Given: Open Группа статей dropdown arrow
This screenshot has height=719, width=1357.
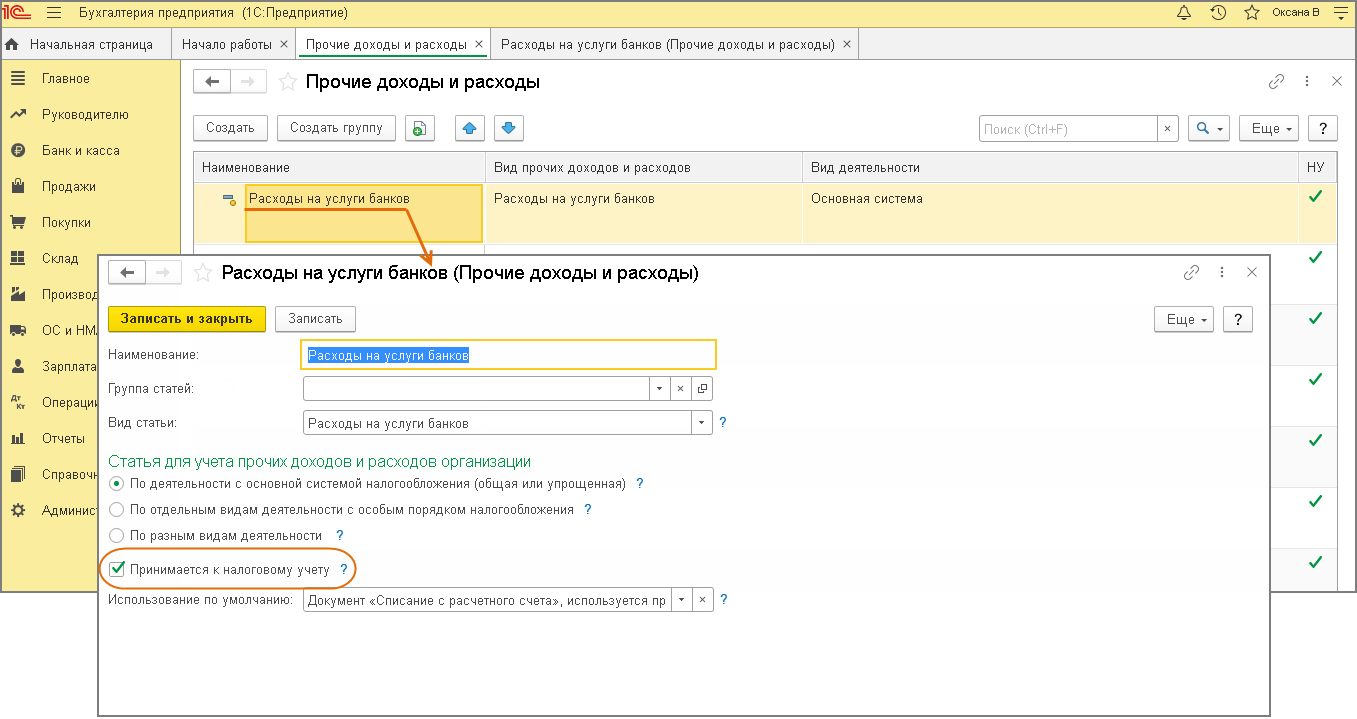Looking at the screenshot, I should 659,389.
